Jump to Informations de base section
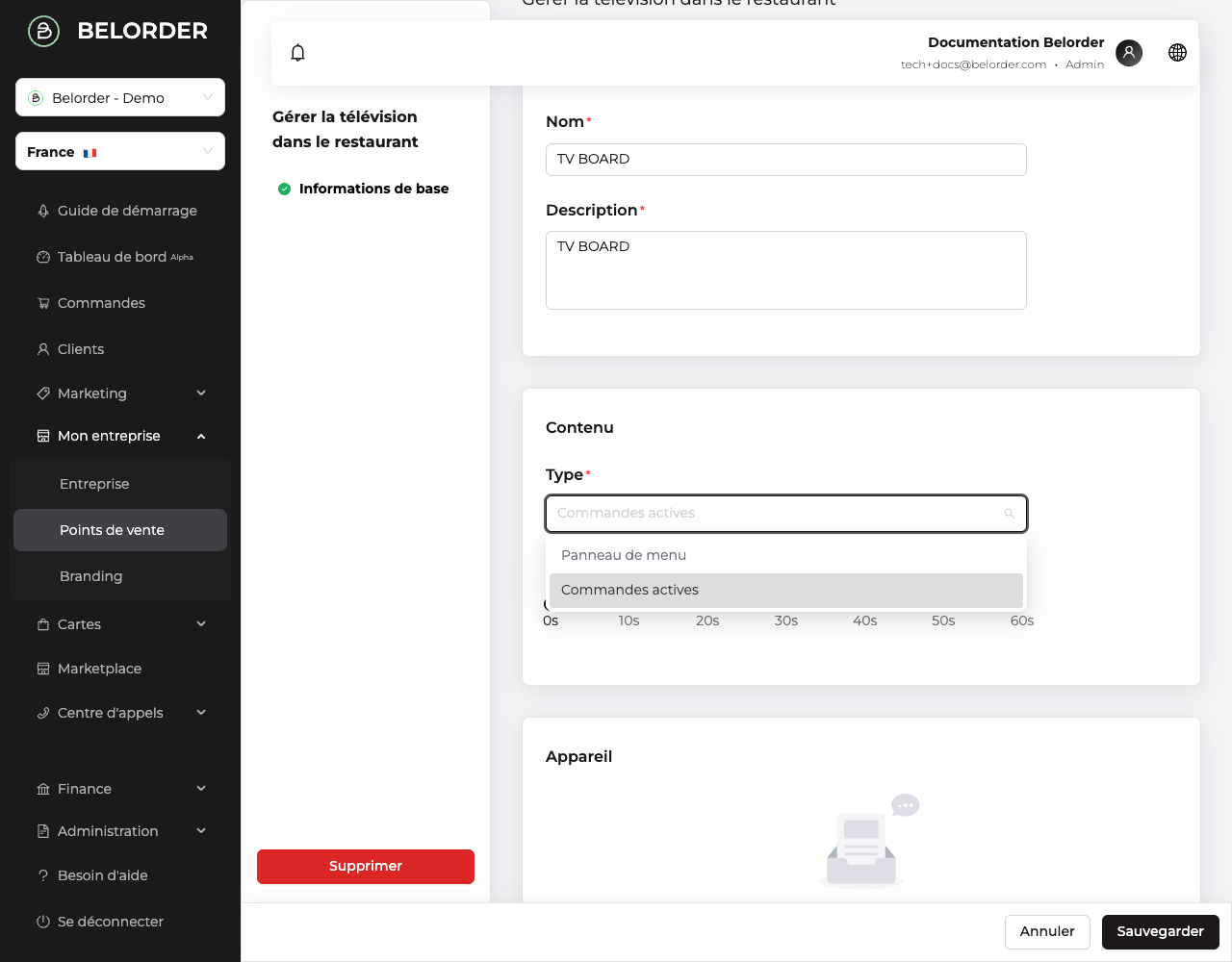The width and height of the screenshot is (1232, 962). point(373,189)
